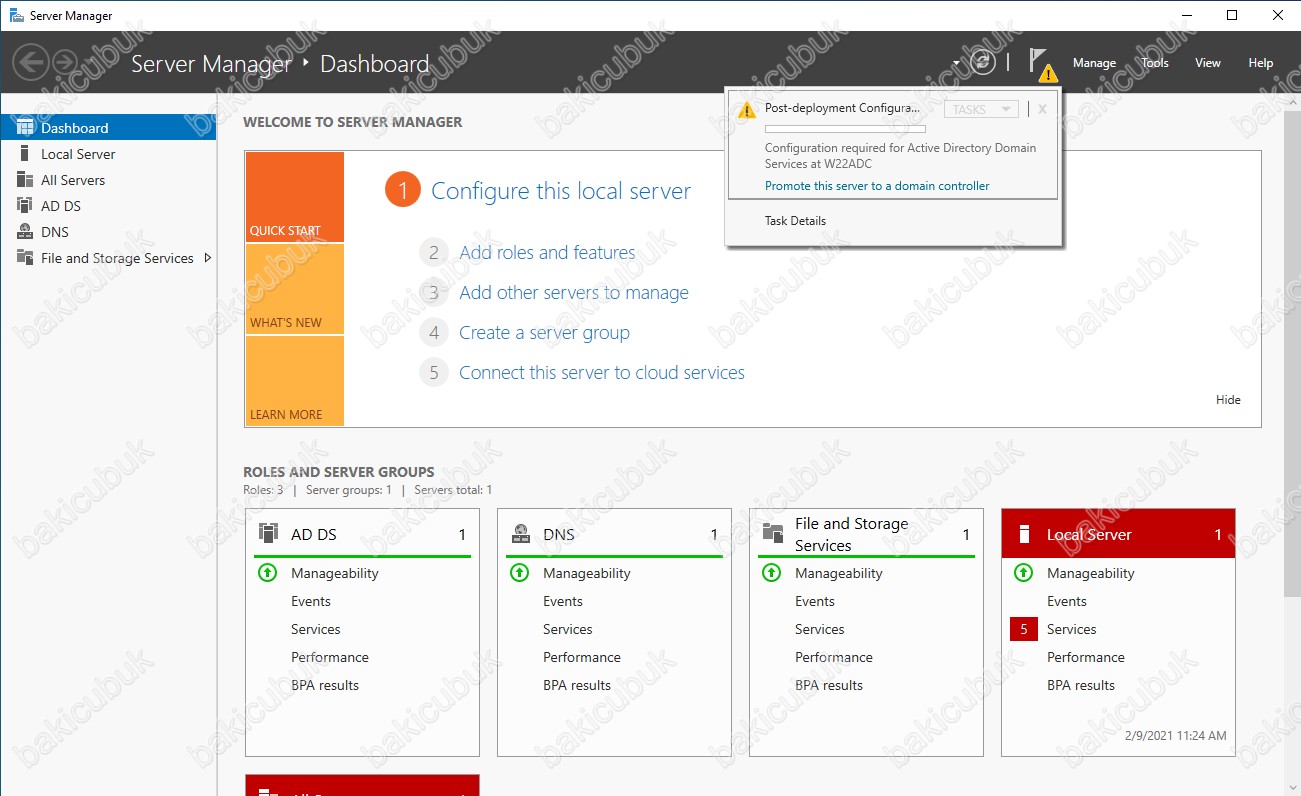Click the Post-deployment configuration progress bar
The image size is (1301, 796).
[x=845, y=129]
